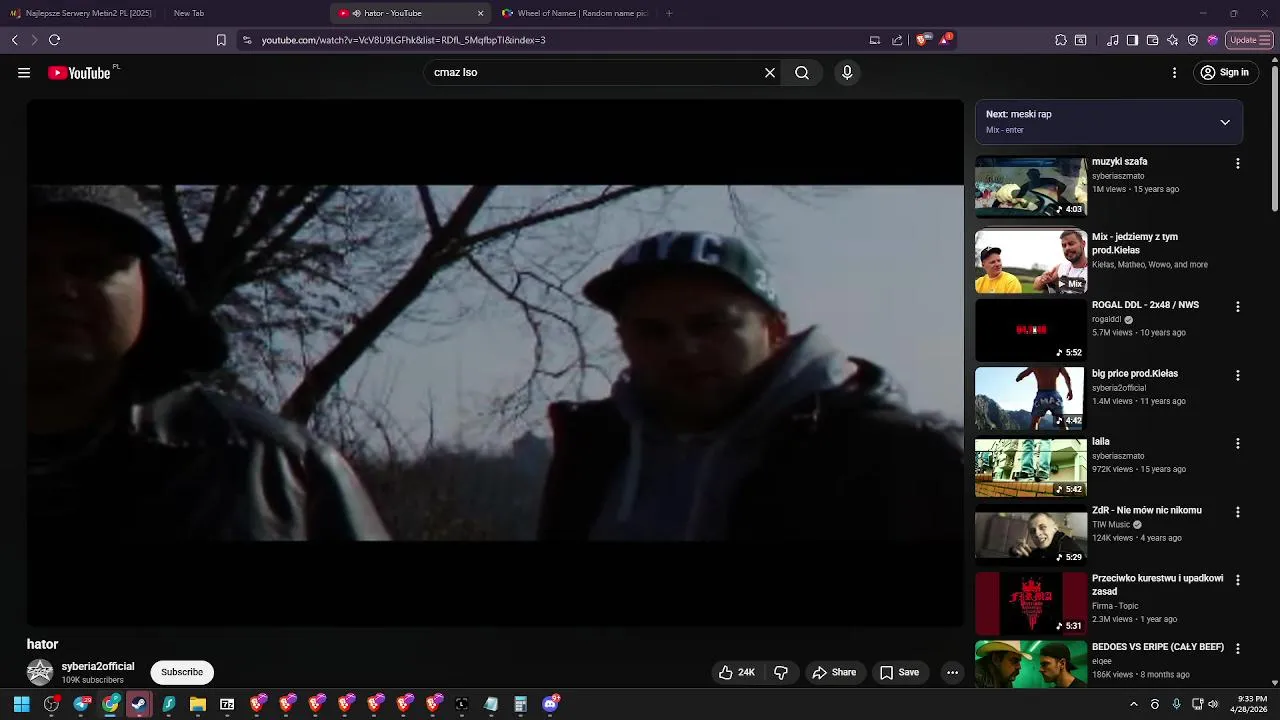Share this page via address-bar share icon
Screen dimensions: 1280x720
point(897,40)
